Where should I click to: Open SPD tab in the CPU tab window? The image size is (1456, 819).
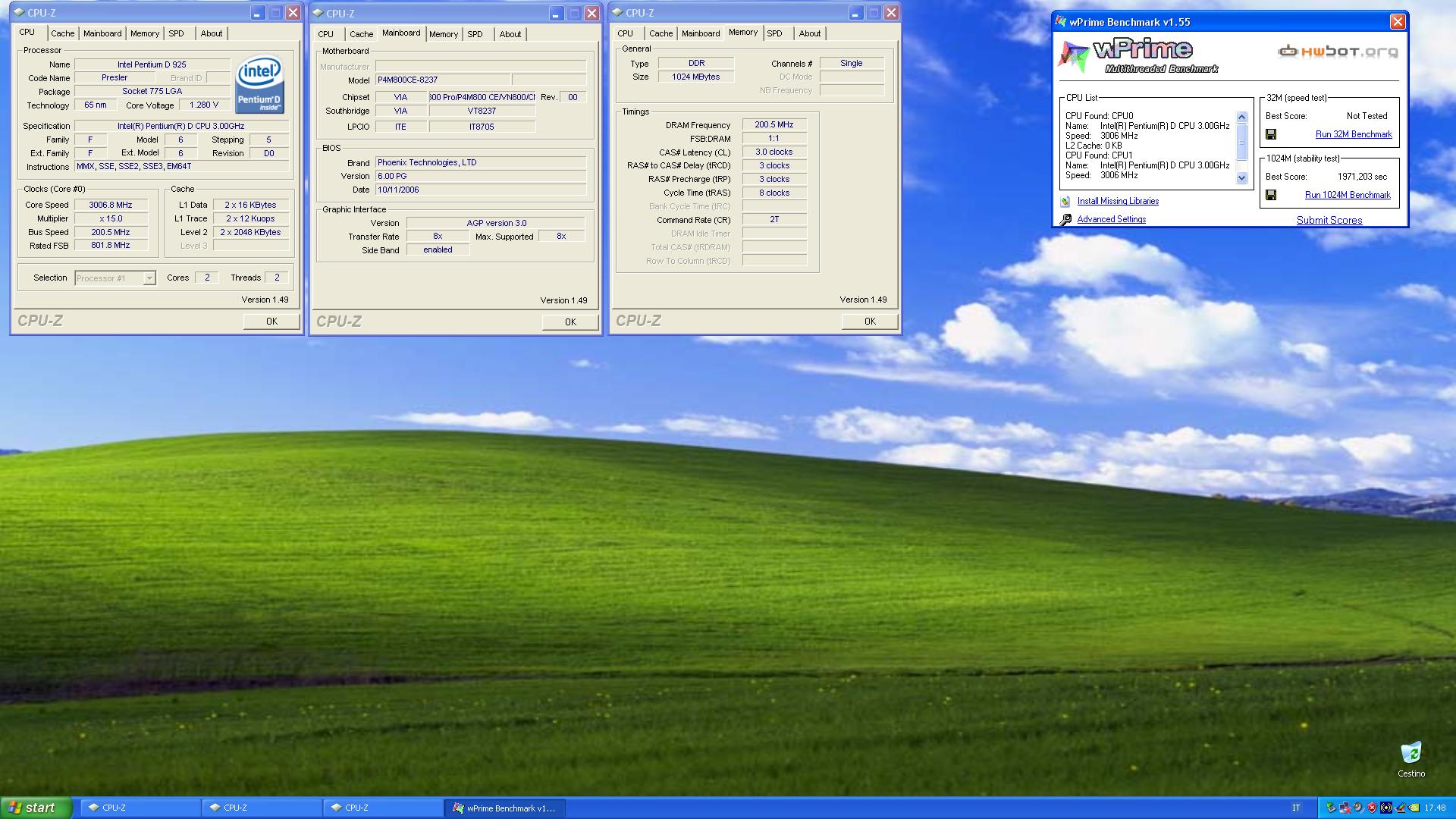[176, 33]
